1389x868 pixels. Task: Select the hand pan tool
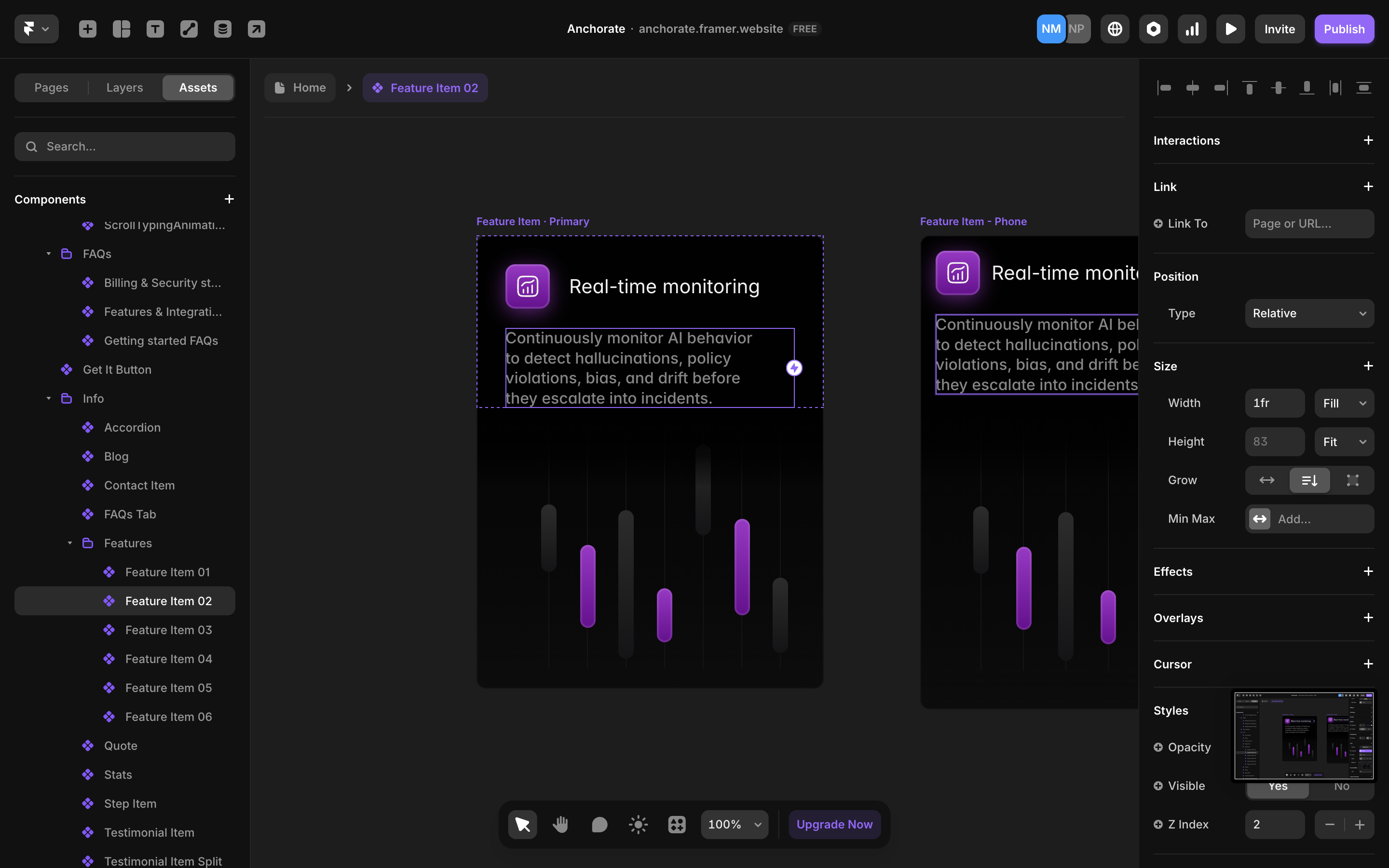click(560, 825)
